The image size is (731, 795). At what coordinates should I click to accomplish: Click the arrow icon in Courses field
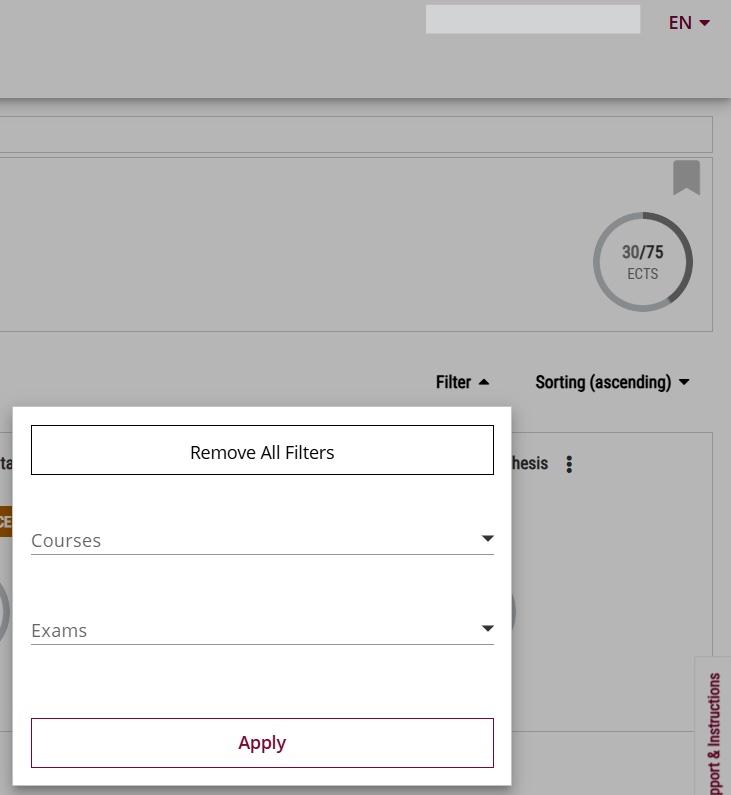pyautogui.click(x=487, y=539)
